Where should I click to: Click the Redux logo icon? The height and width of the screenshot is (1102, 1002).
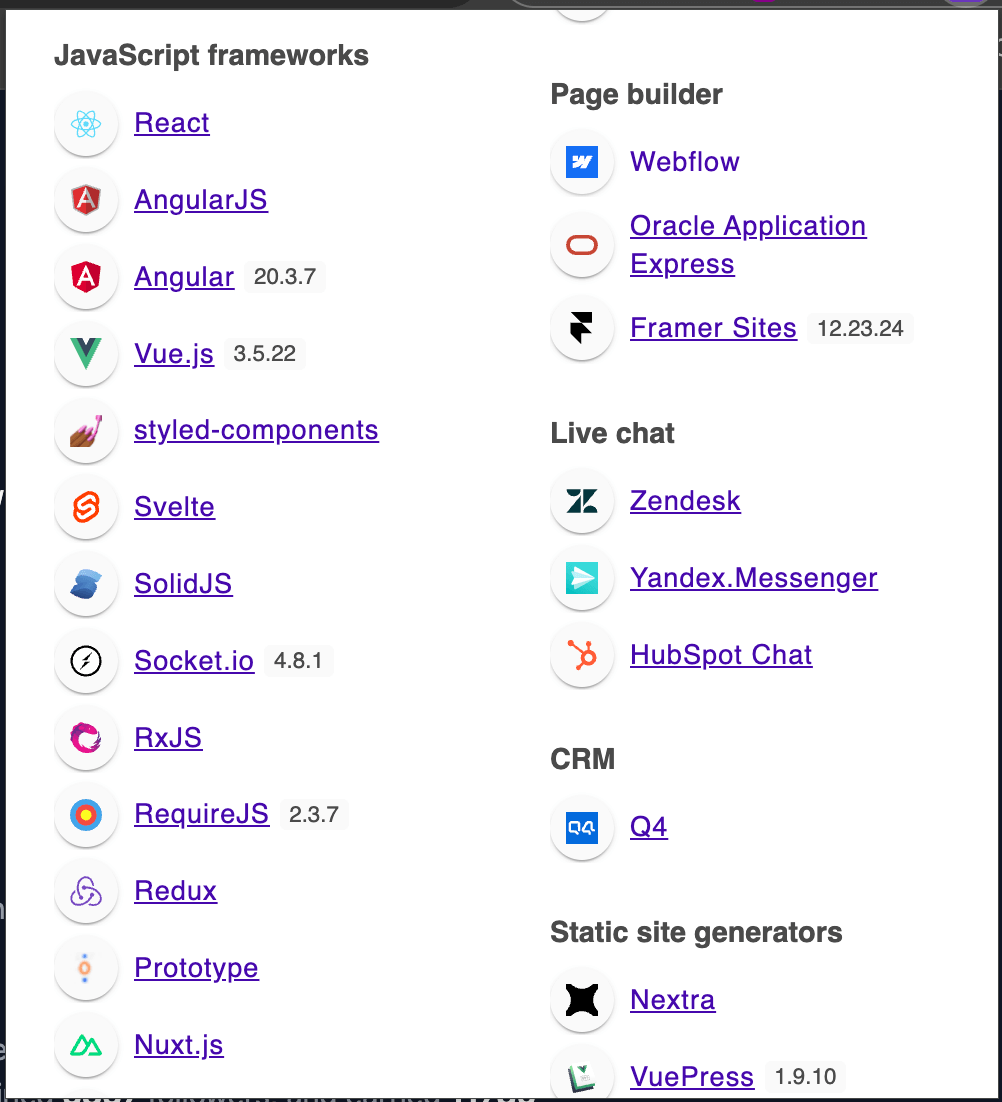[x=86, y=892]
